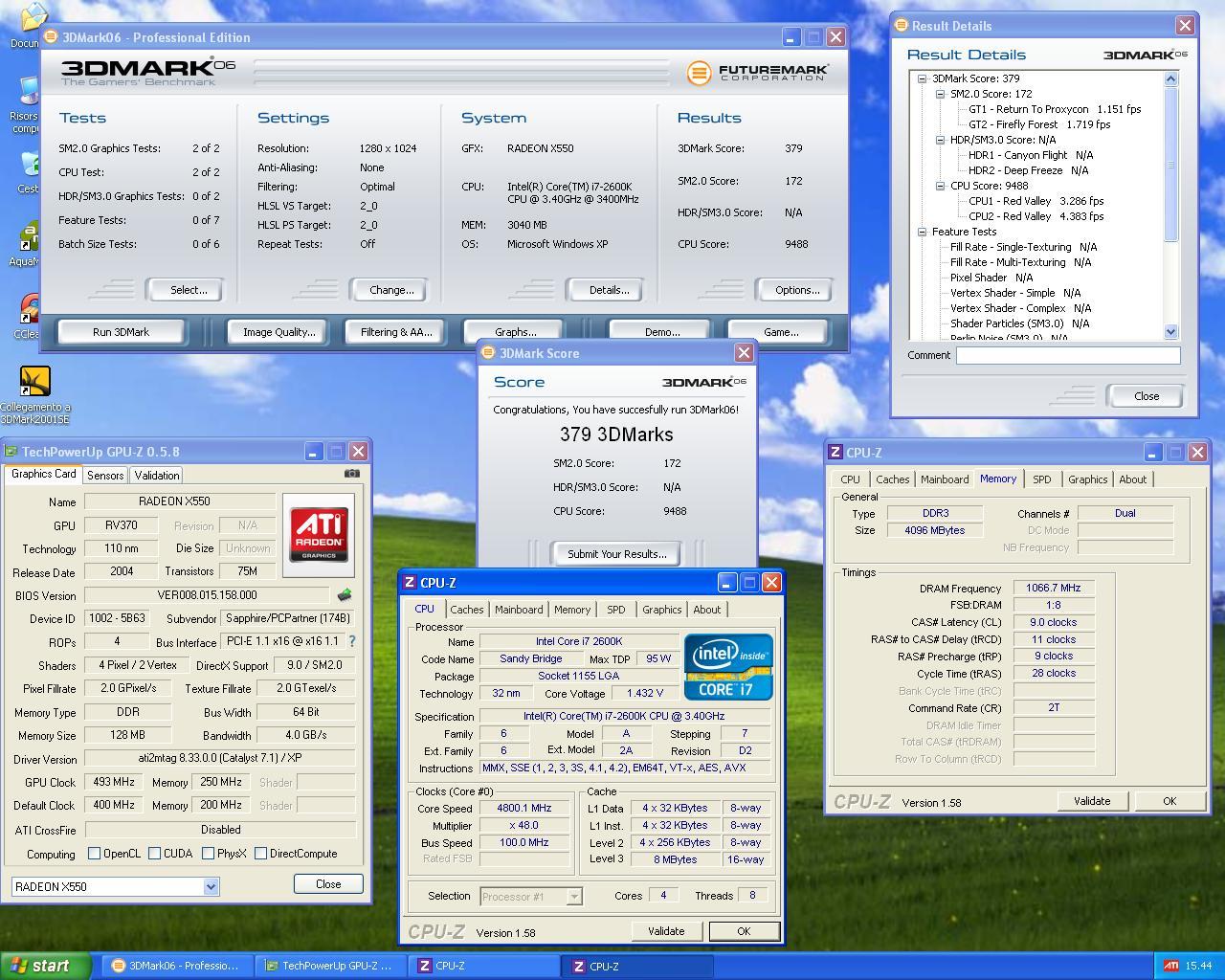The width and height of the screenshot is (1225, 980).
Task: Open the CCleaner desktop icon
Action: (29, 316)
